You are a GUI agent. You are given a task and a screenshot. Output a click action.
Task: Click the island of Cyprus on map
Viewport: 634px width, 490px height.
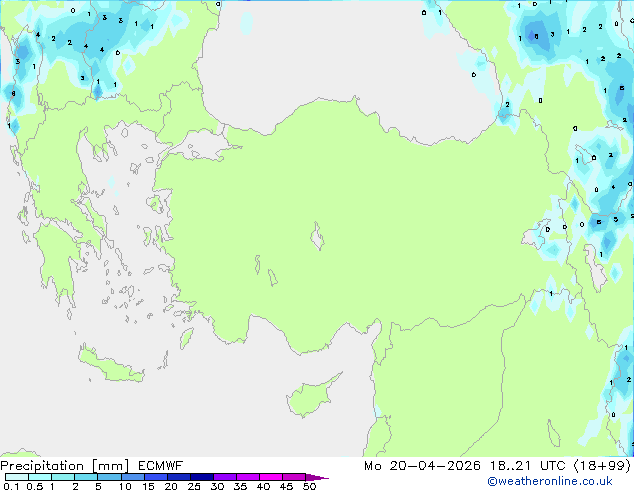point(311,396)
